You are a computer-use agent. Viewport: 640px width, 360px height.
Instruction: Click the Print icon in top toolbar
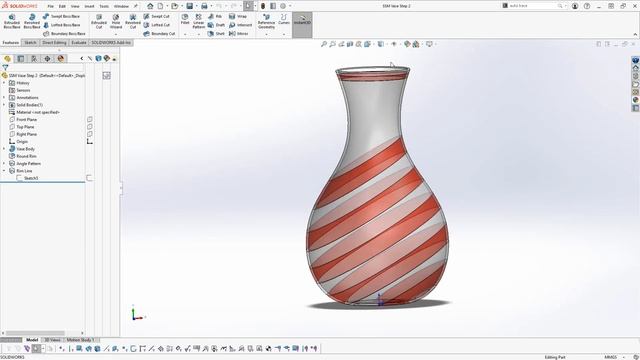tap(204, 6)
